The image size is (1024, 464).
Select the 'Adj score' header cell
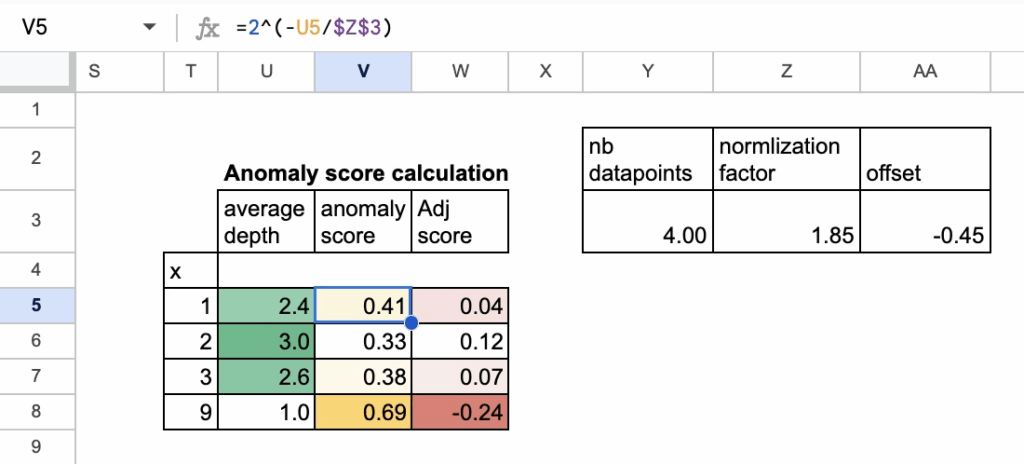click(x=459, y=222)
